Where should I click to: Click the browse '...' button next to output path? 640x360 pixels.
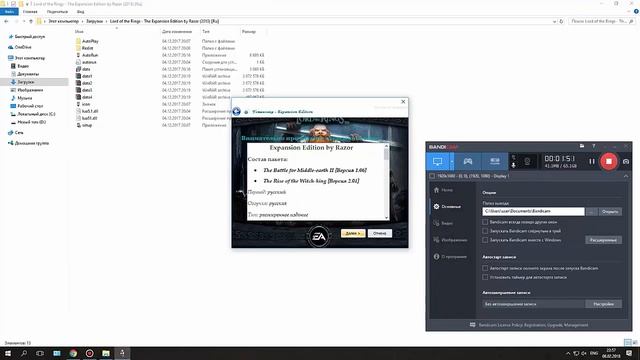[x=591, y=211]
